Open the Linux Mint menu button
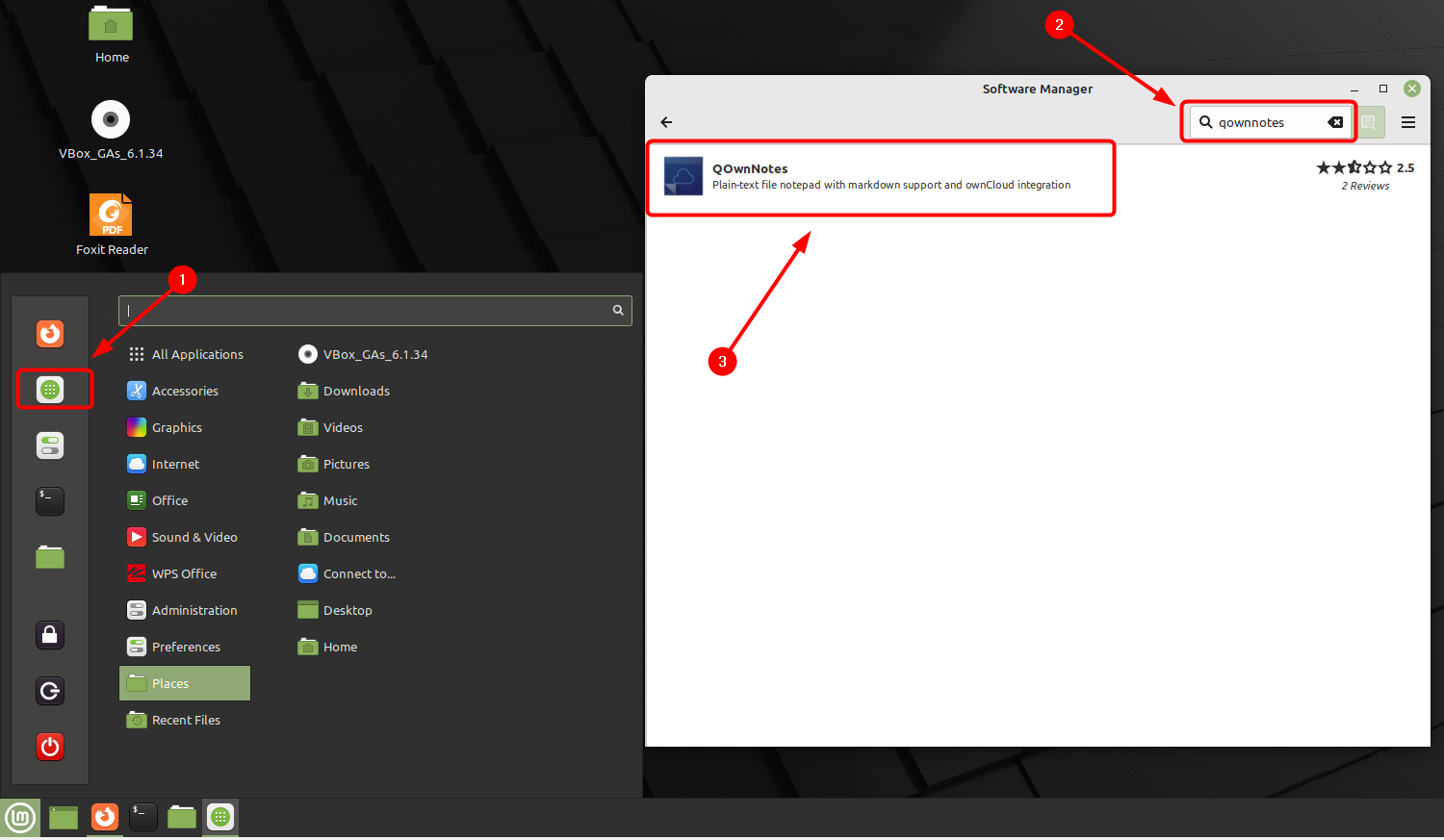This screenshot has height=840, width=1444. pos(20,818)
